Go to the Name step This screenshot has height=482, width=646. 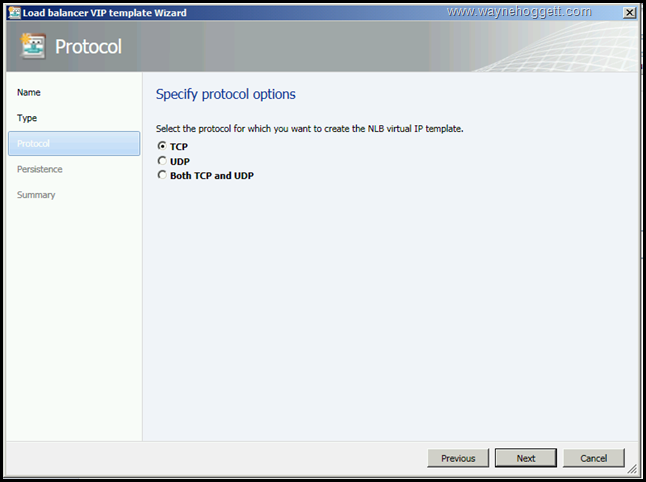[29, 92]
